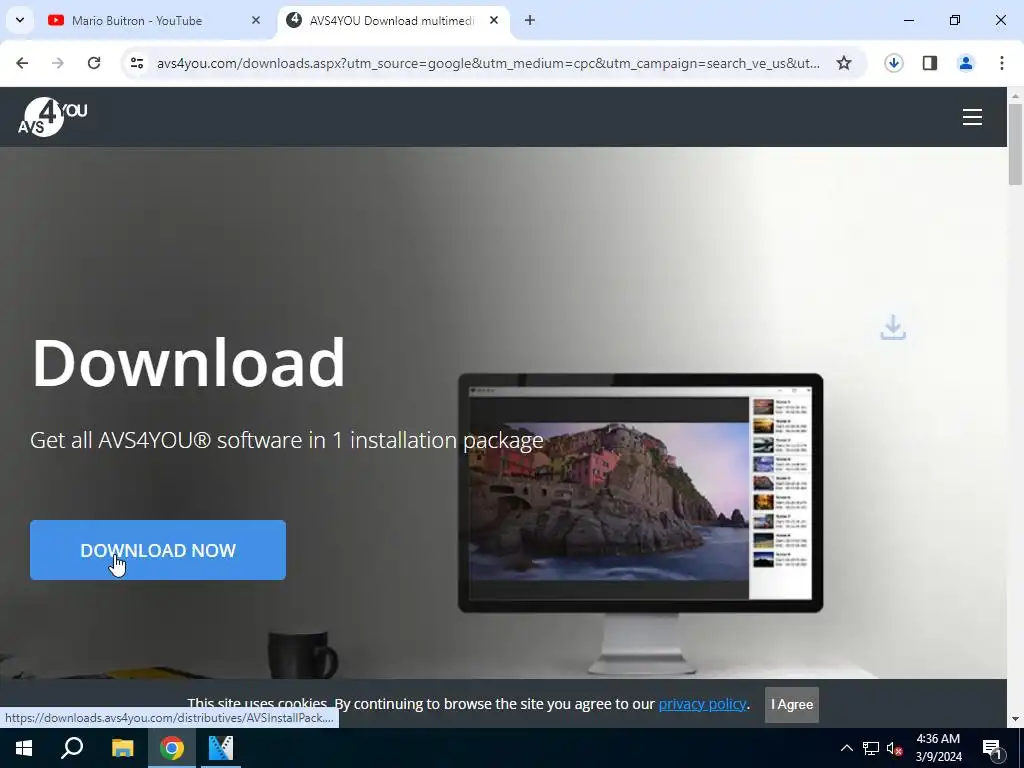Bookmark this page with the star icon
This screenshot has width=1024, height=768.
coord(844,63)
